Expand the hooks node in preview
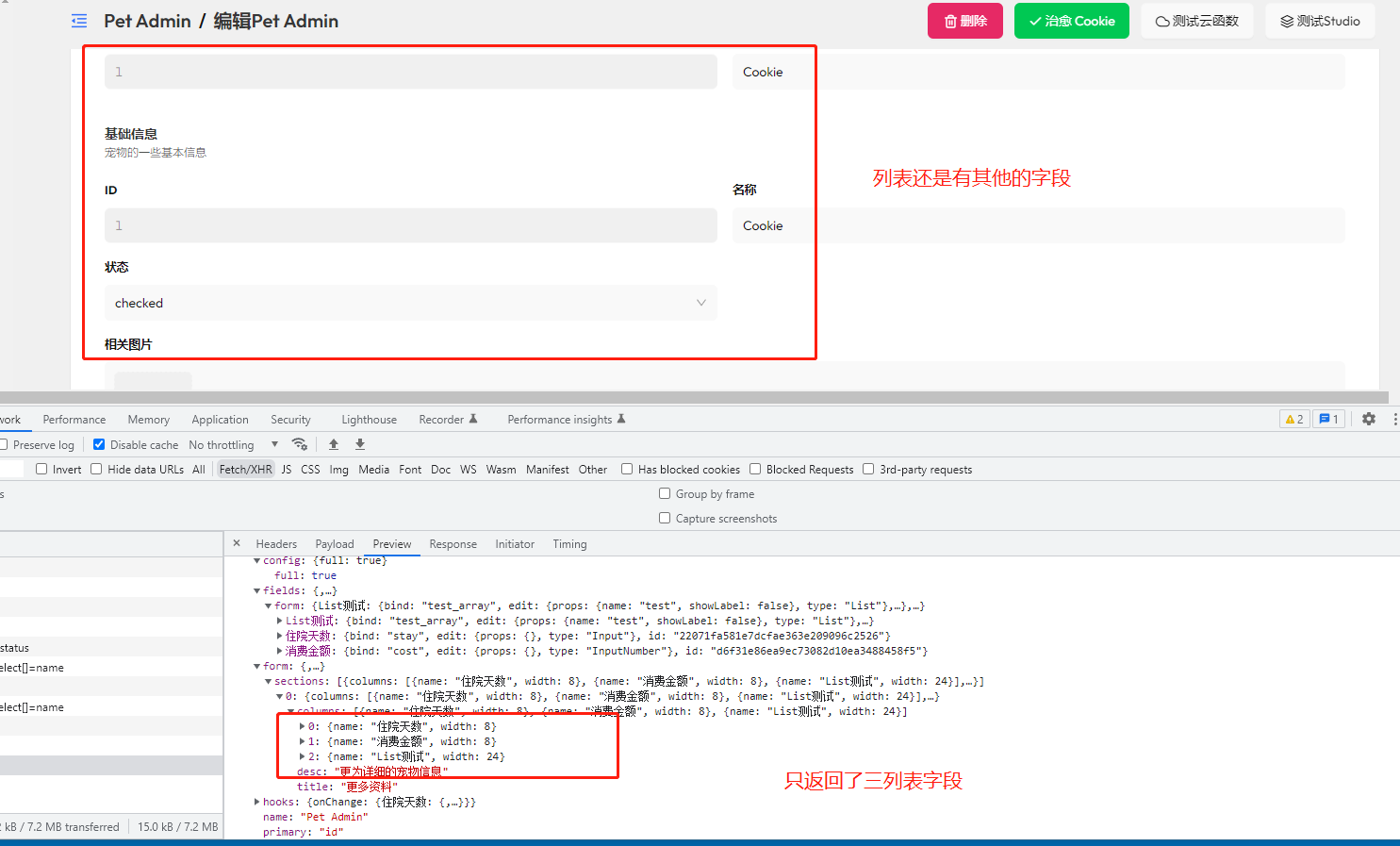This screenshot has width=1400, height=846. (256, 802)
